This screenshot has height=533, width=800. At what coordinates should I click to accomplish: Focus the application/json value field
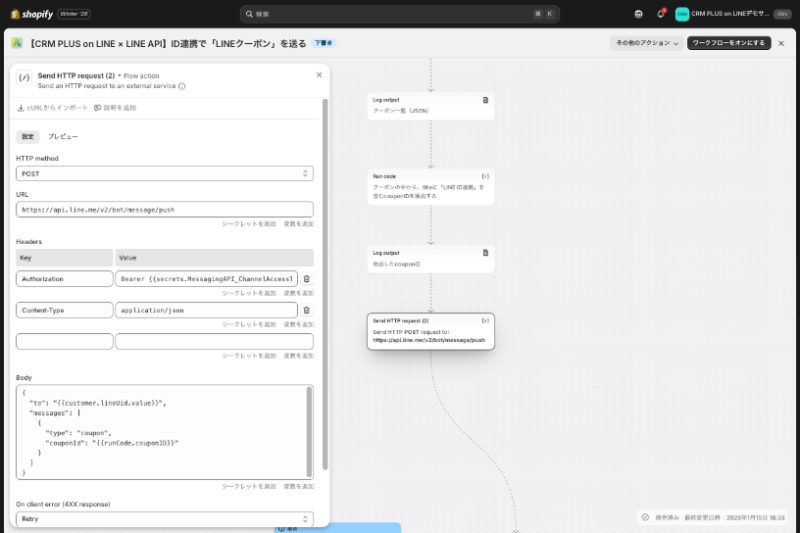click(x=207, y=310)
